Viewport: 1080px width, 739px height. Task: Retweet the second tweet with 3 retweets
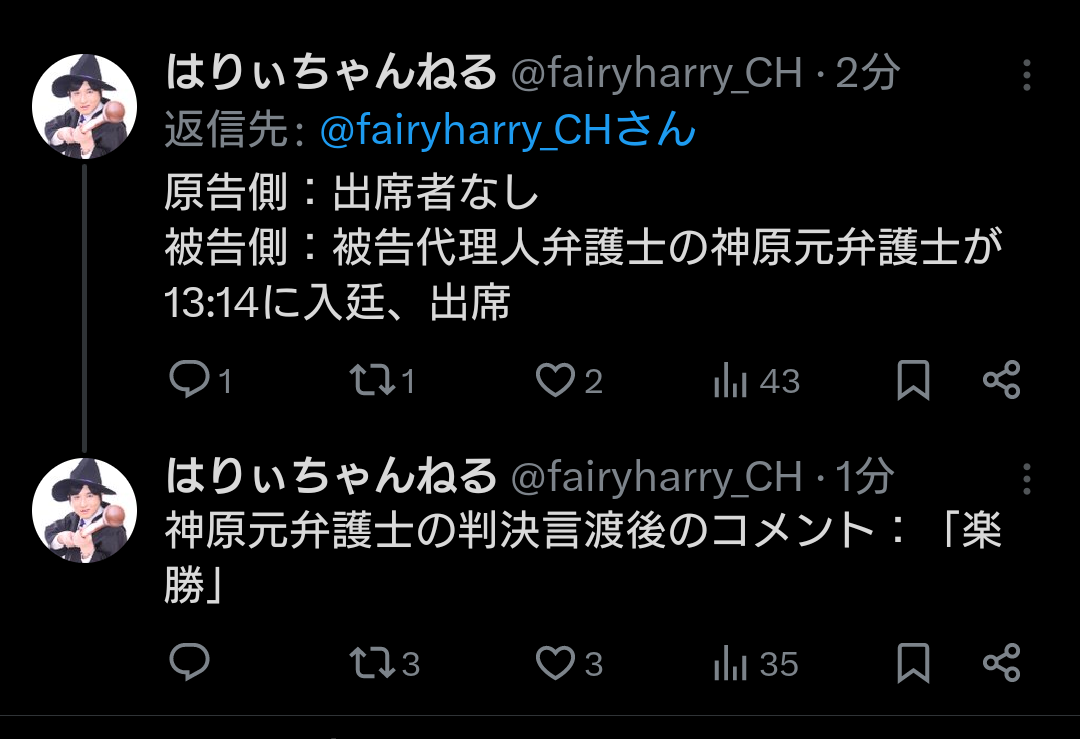pos(384,663)
